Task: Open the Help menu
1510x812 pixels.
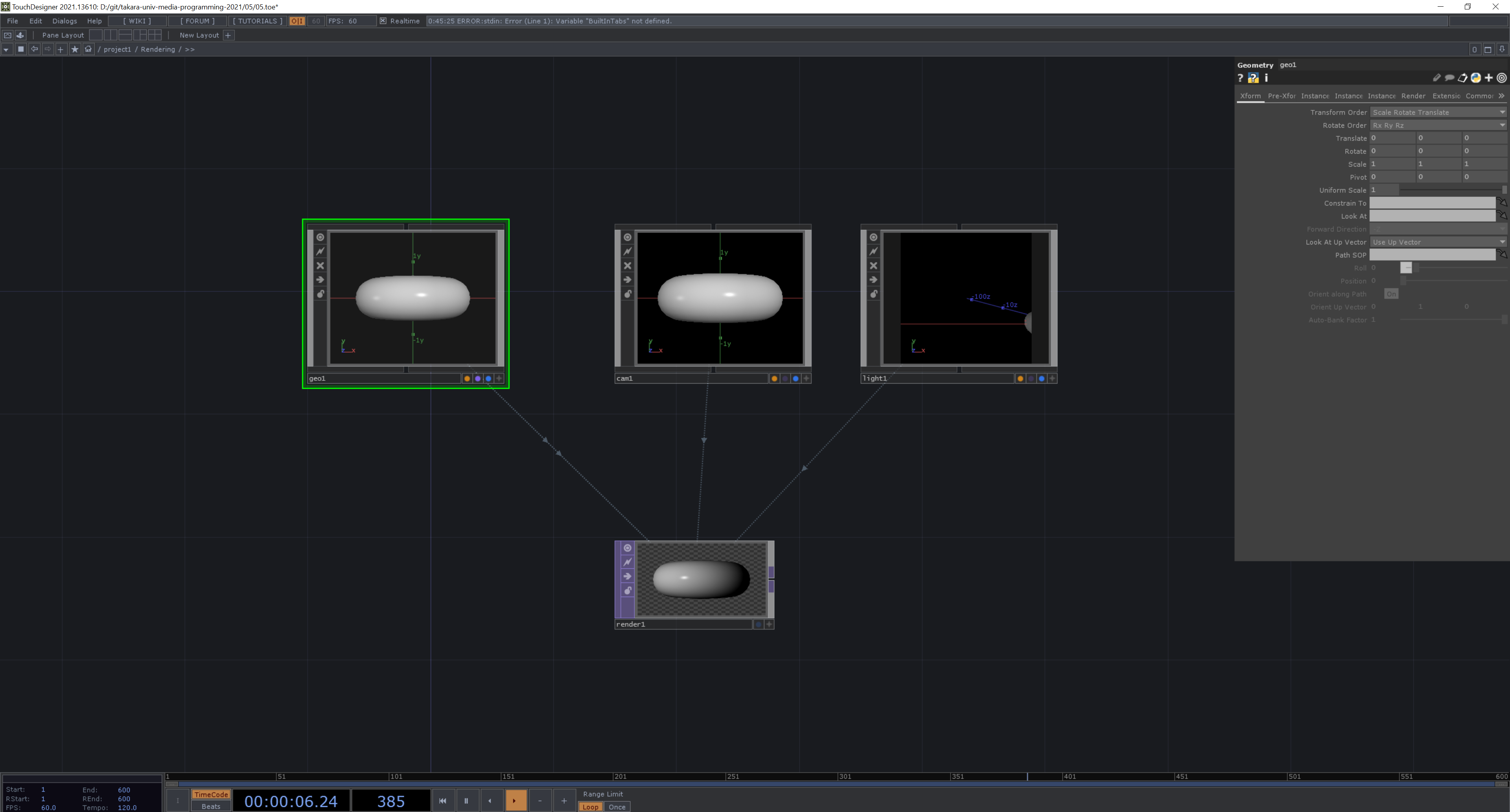Action: pos(94,21)
